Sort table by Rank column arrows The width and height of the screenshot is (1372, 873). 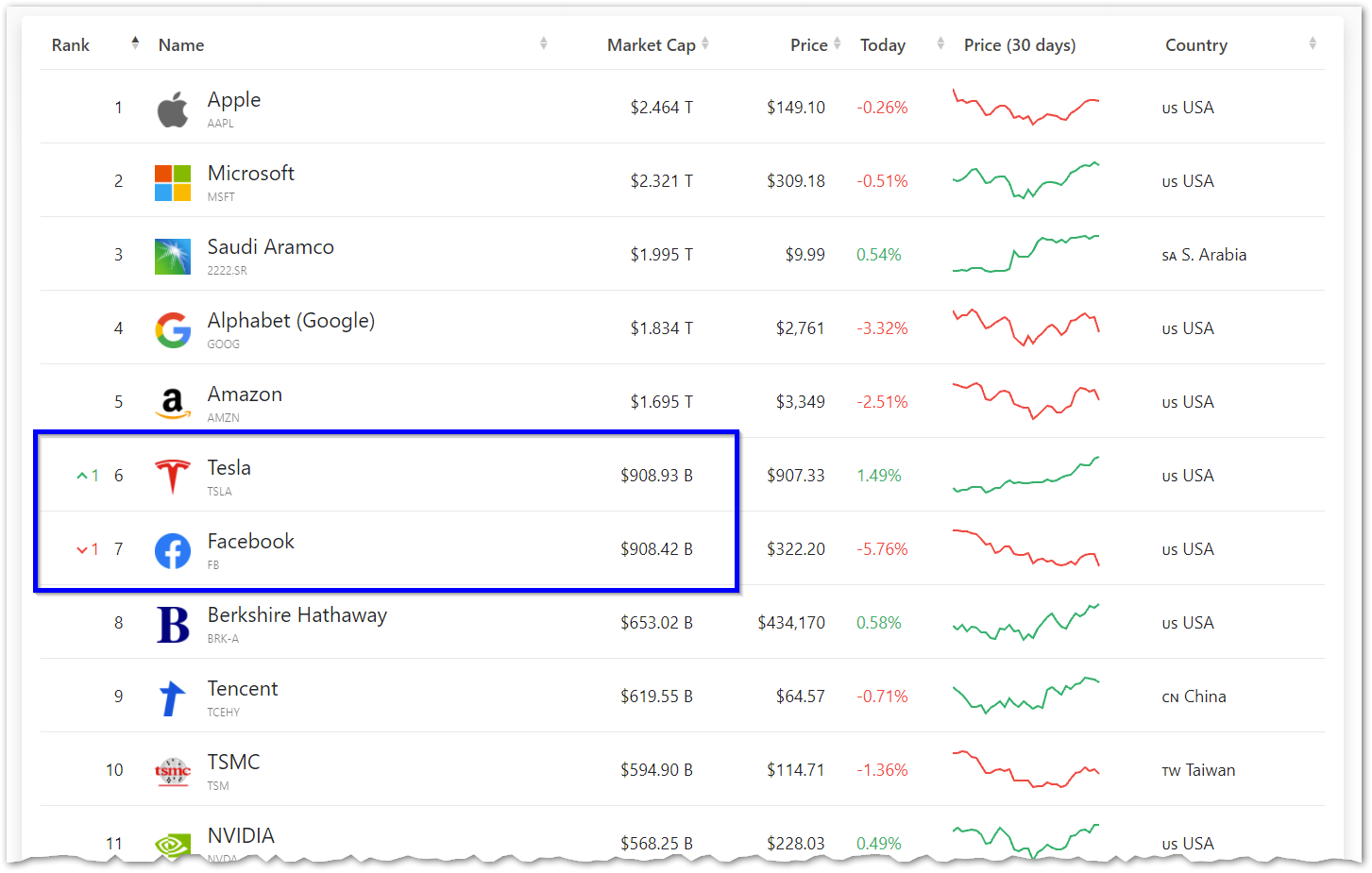tap(135, 42)
